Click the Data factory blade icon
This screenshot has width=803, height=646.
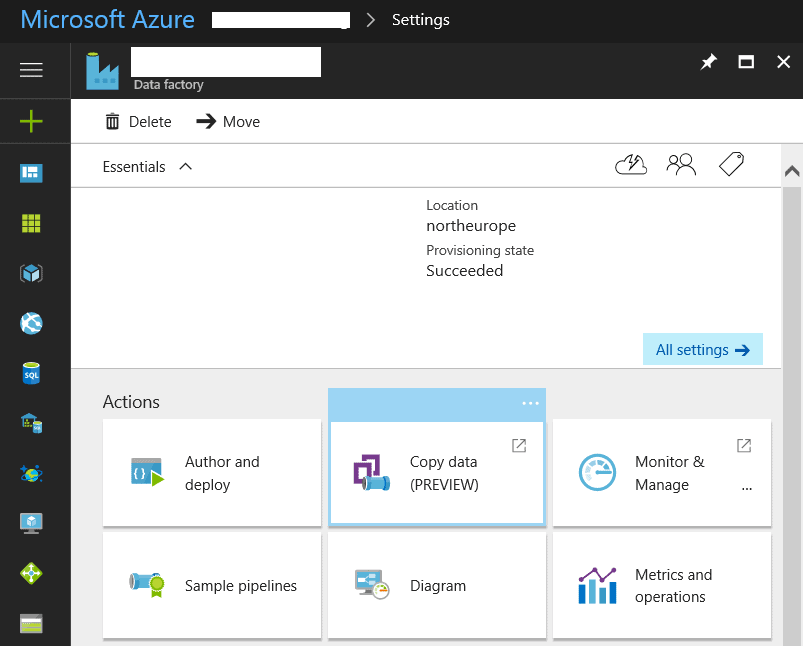point(102,71)
